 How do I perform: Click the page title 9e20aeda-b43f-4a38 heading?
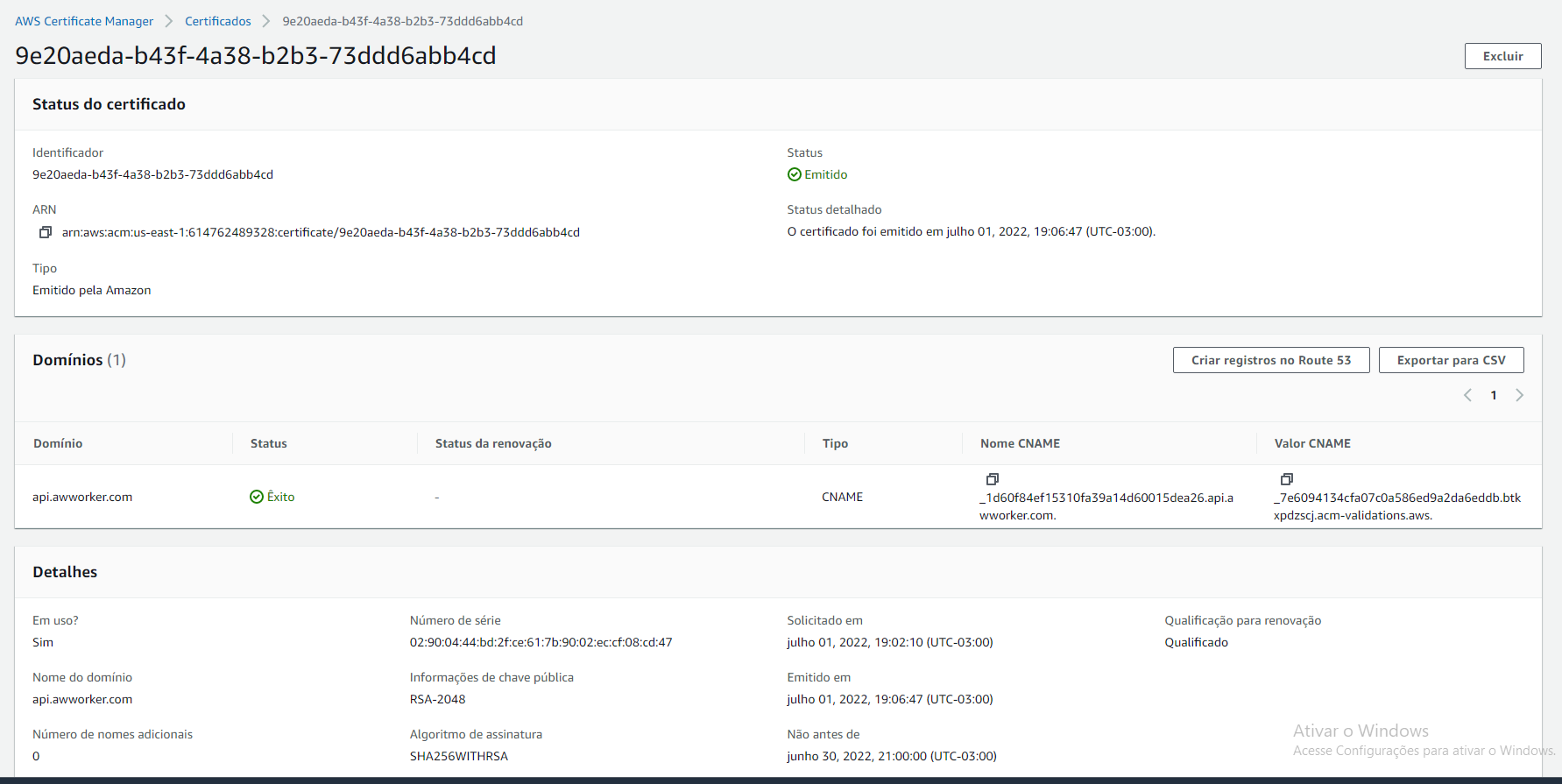click(x=256, y=55)
